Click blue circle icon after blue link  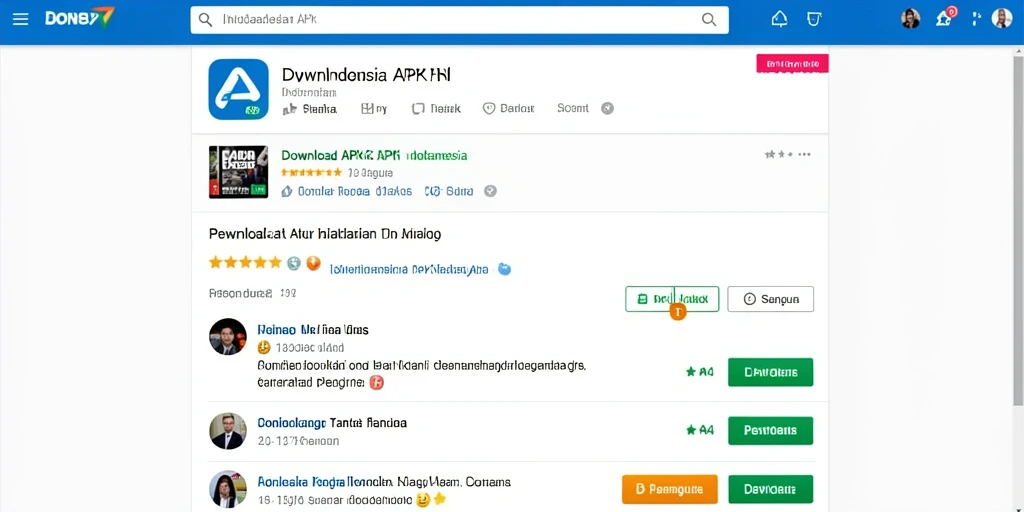coord(504,268)
